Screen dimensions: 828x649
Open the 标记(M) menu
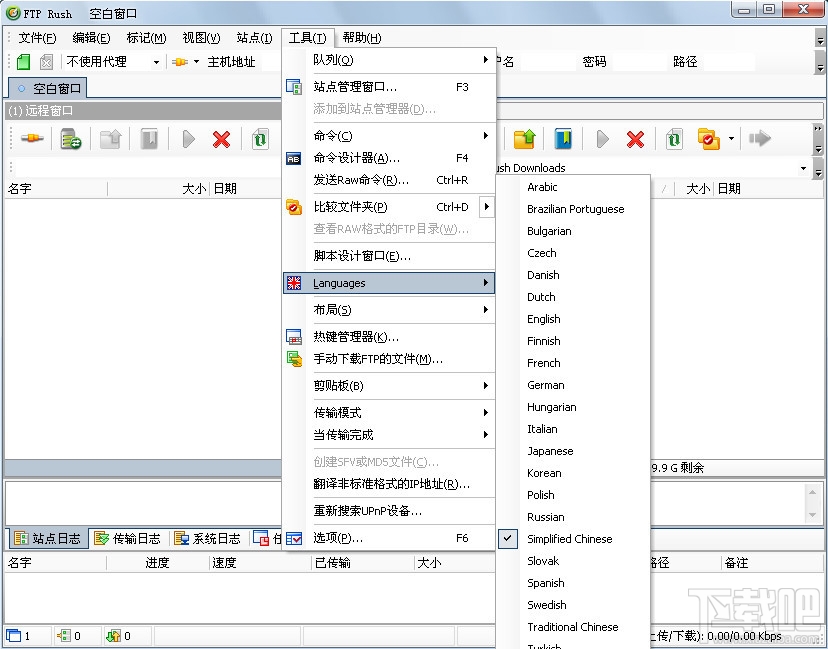[x=146, y=38]
